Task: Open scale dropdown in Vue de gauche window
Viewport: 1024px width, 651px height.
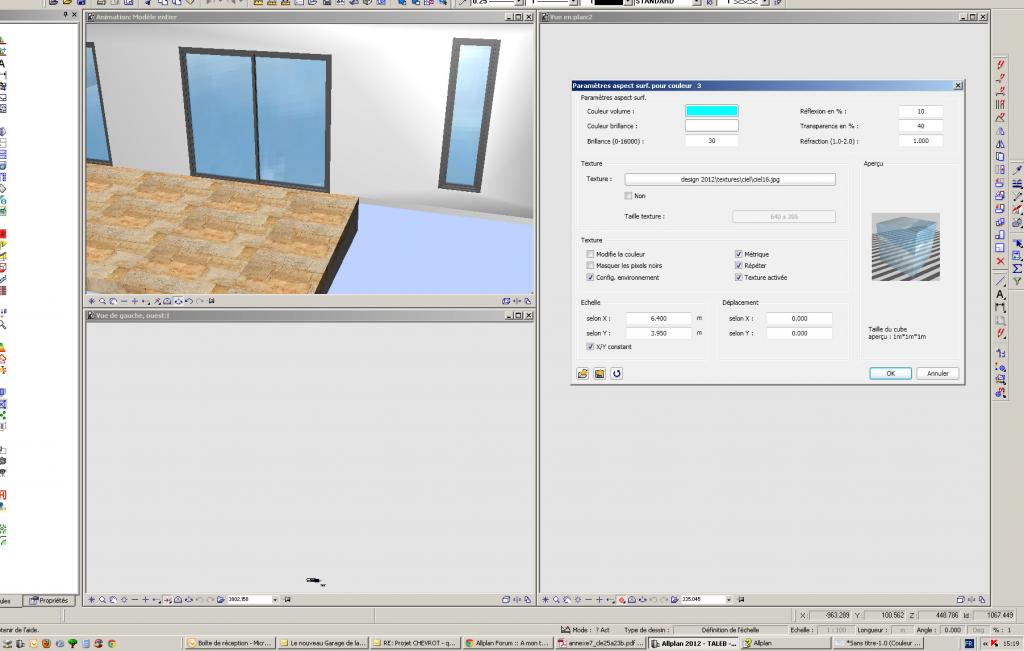Action: point(275,599)
